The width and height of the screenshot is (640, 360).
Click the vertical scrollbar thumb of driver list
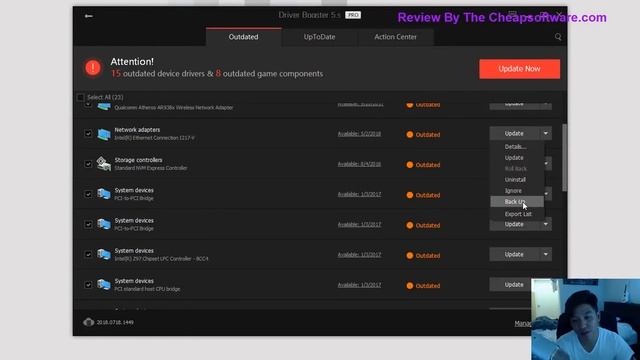pyautogui.click(x=564, y=157)
